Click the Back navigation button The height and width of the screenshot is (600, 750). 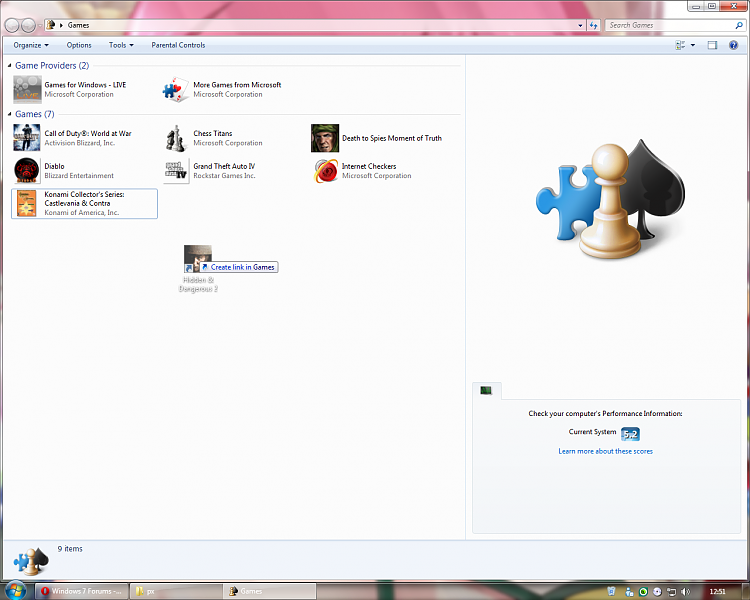(x=12, y=25)
